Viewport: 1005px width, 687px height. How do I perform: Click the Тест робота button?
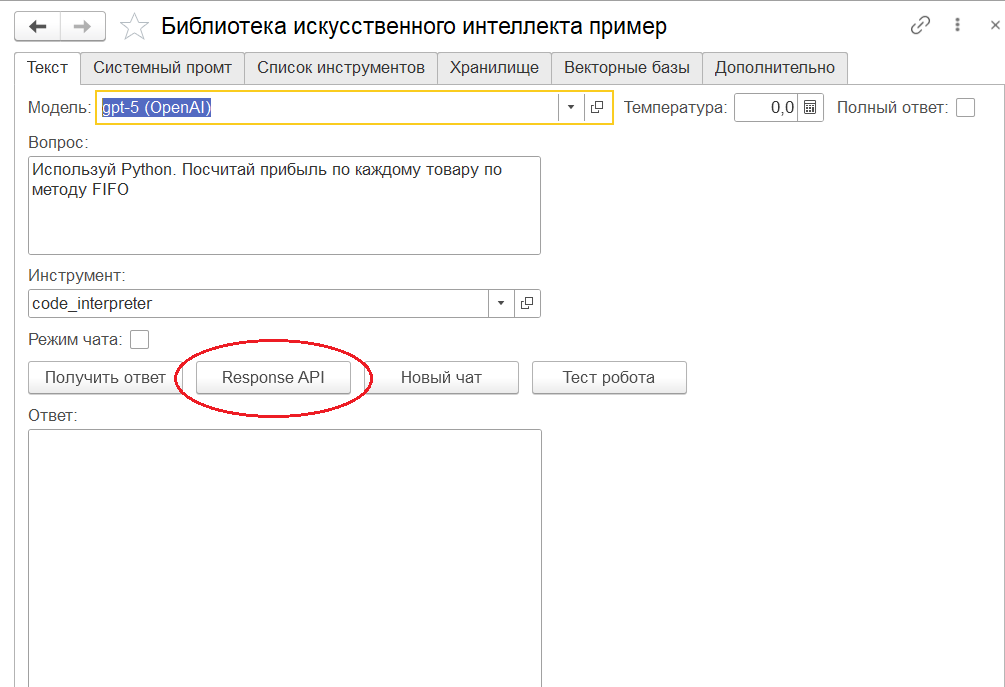(609, 377)
